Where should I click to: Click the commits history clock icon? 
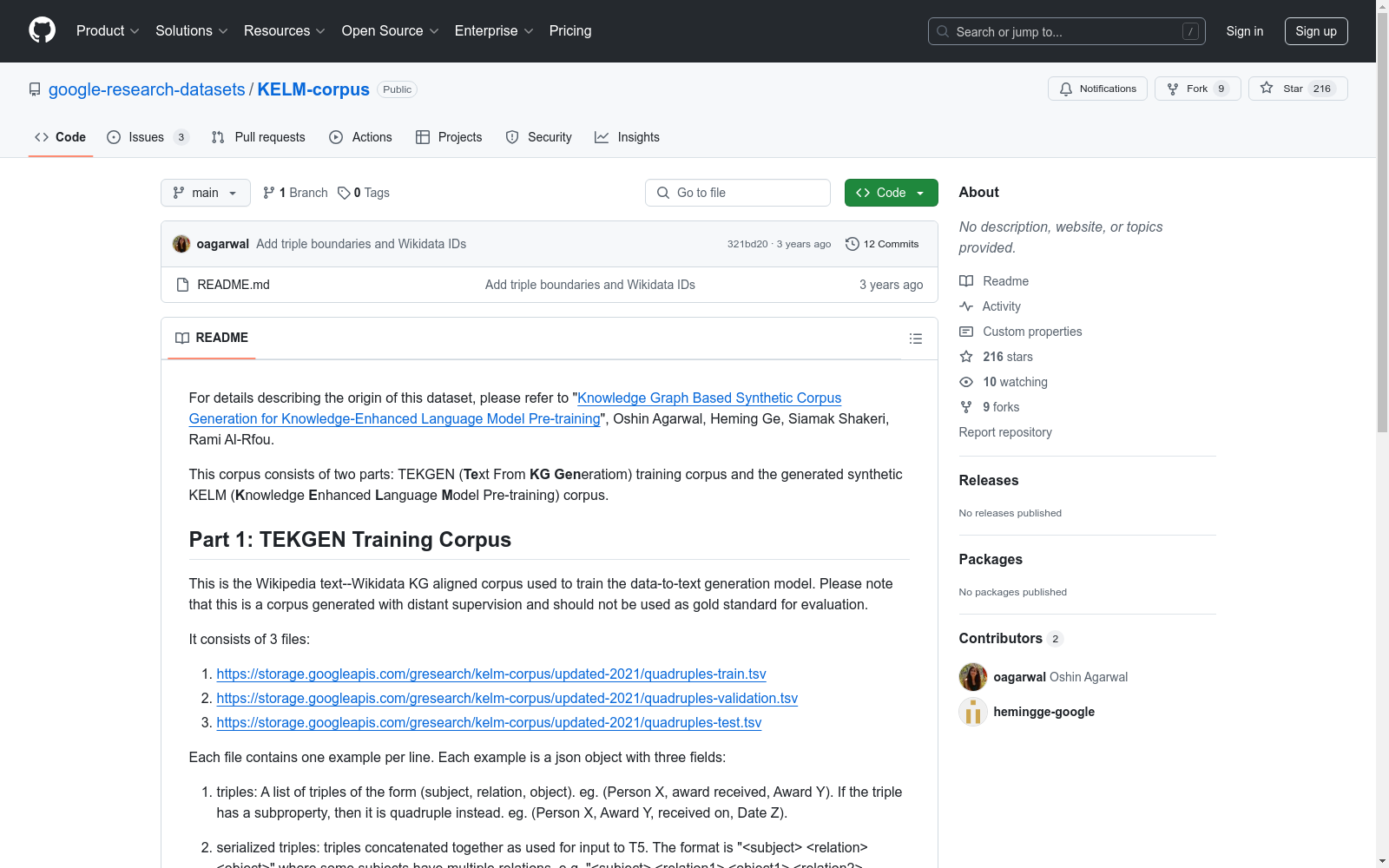coord(852,244)
